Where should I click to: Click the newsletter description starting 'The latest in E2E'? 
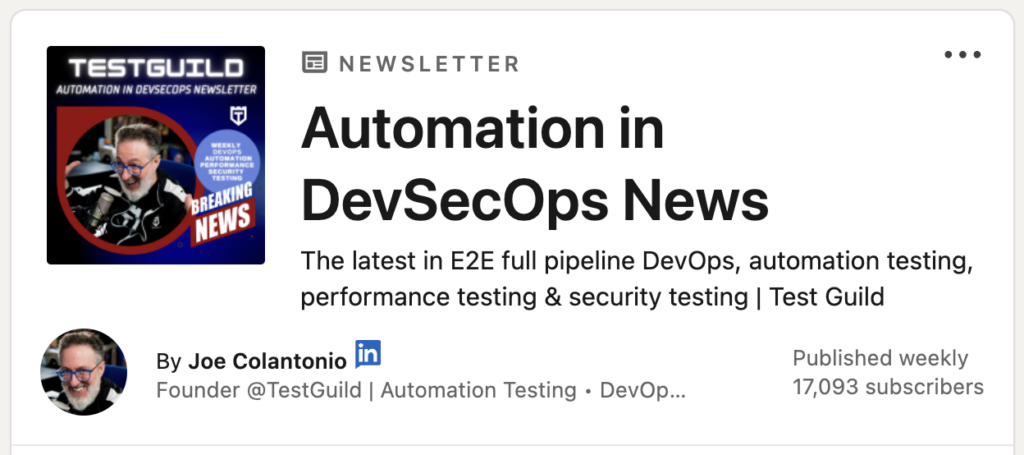click(637, 279)
